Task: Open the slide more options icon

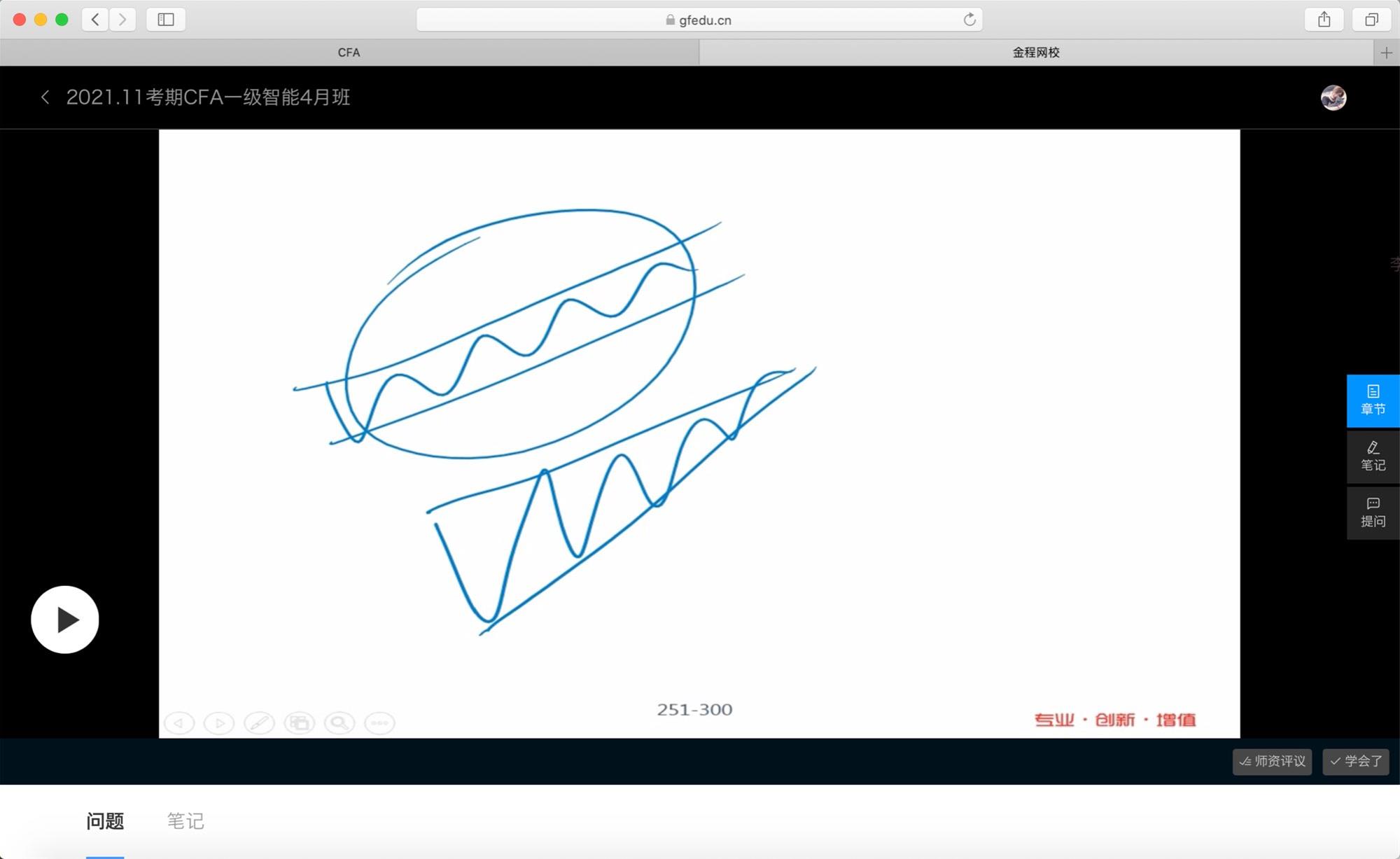Action: (x=380, y=722)
